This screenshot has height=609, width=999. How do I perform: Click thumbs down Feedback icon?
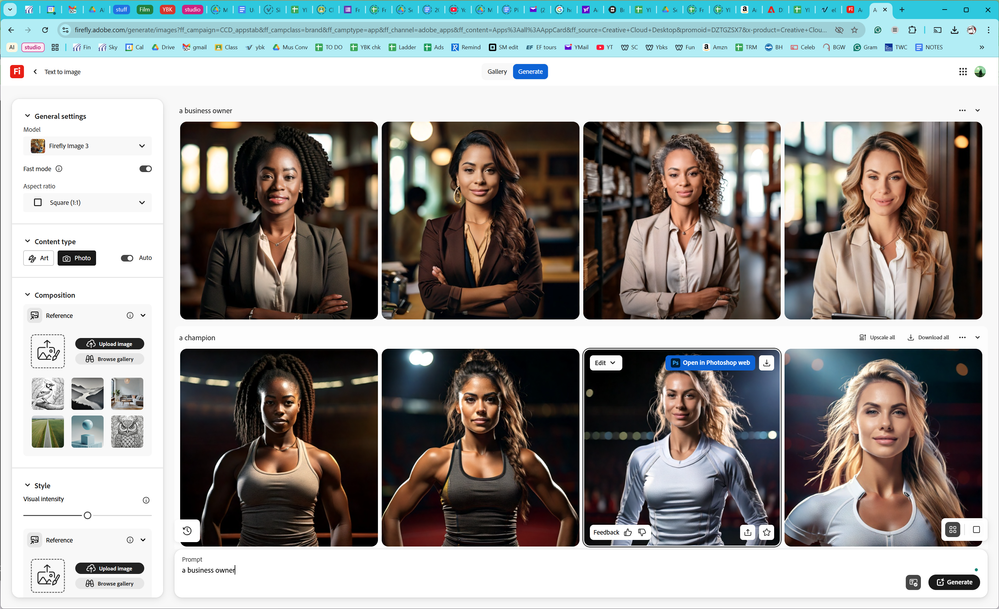click(x=642, y=533)
